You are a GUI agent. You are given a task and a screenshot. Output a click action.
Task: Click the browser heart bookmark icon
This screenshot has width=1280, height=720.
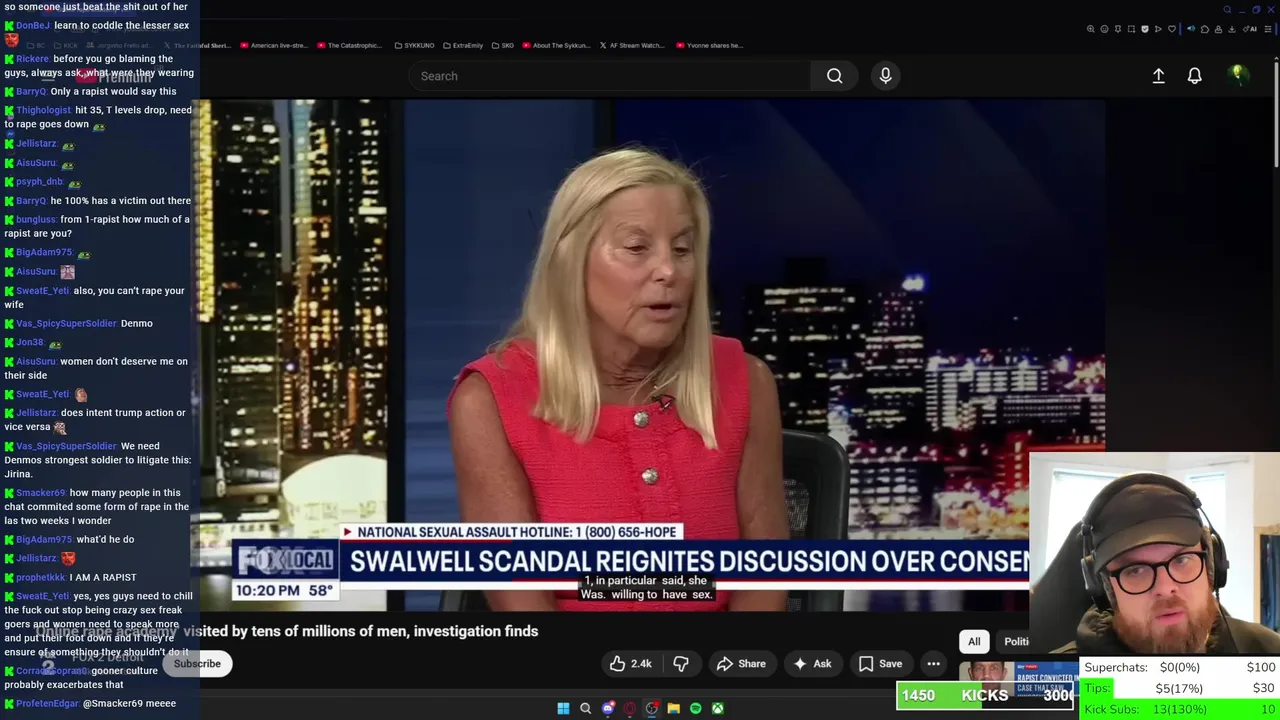point(1172,29)
